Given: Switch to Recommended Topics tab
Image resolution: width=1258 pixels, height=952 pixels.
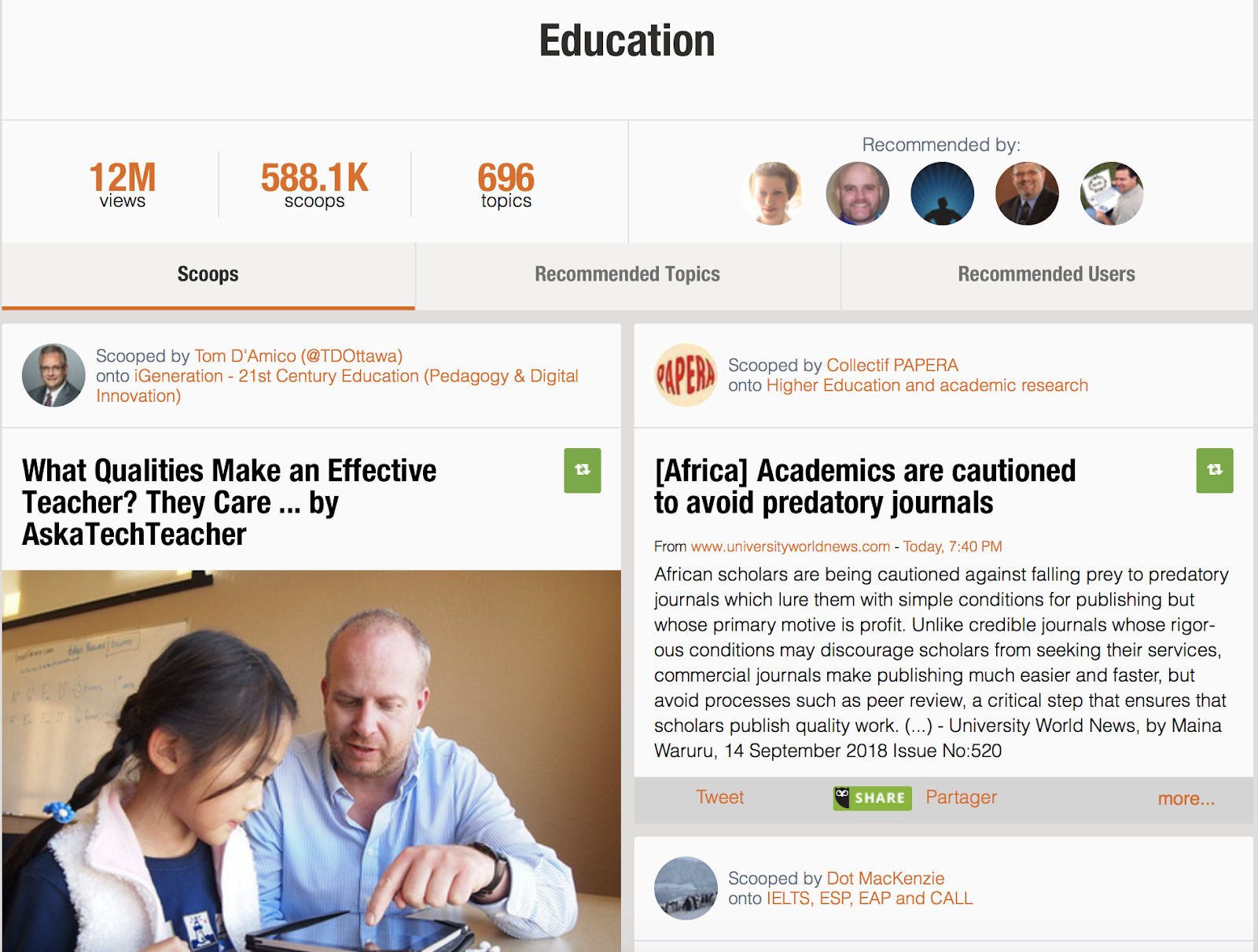Looking at the screenshot, I should [627, 275].
